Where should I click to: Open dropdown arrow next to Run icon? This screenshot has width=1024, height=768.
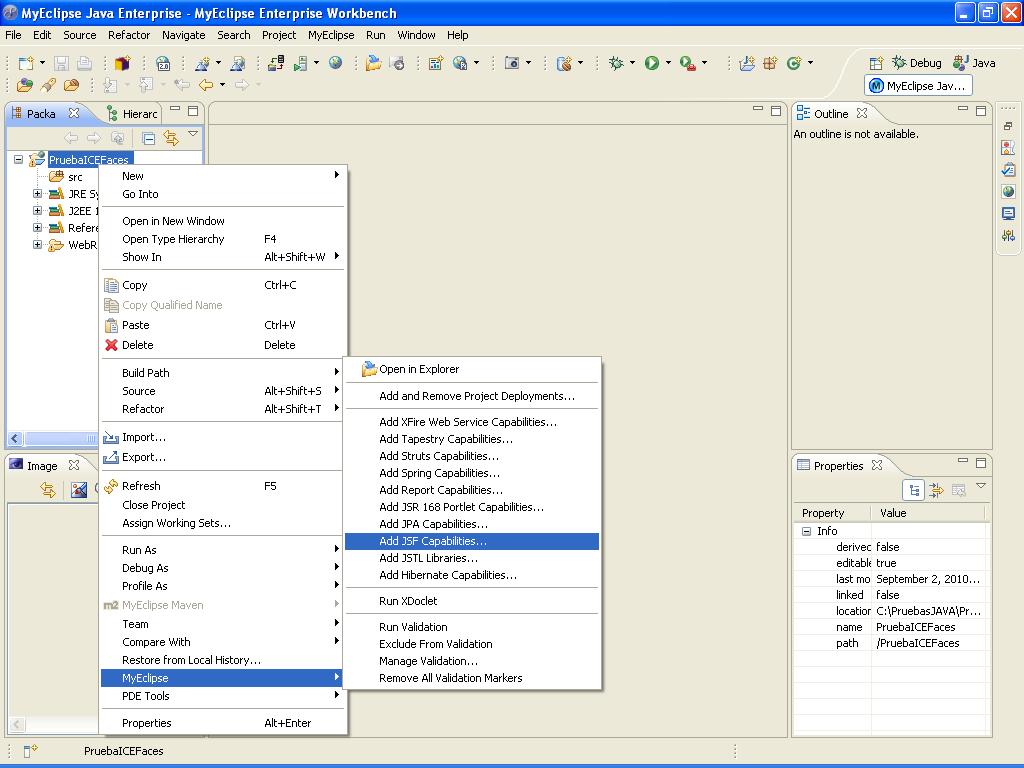click(668, 63)
